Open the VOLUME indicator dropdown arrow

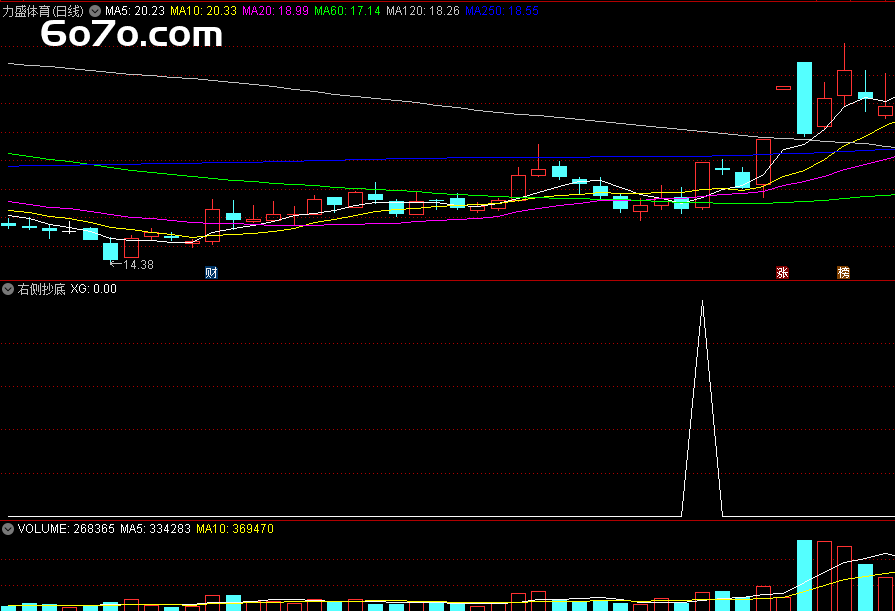tap(8, 529)
